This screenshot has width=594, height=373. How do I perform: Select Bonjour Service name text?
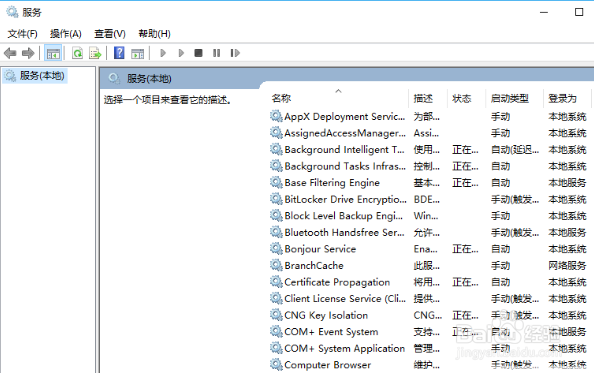(320, 249)
